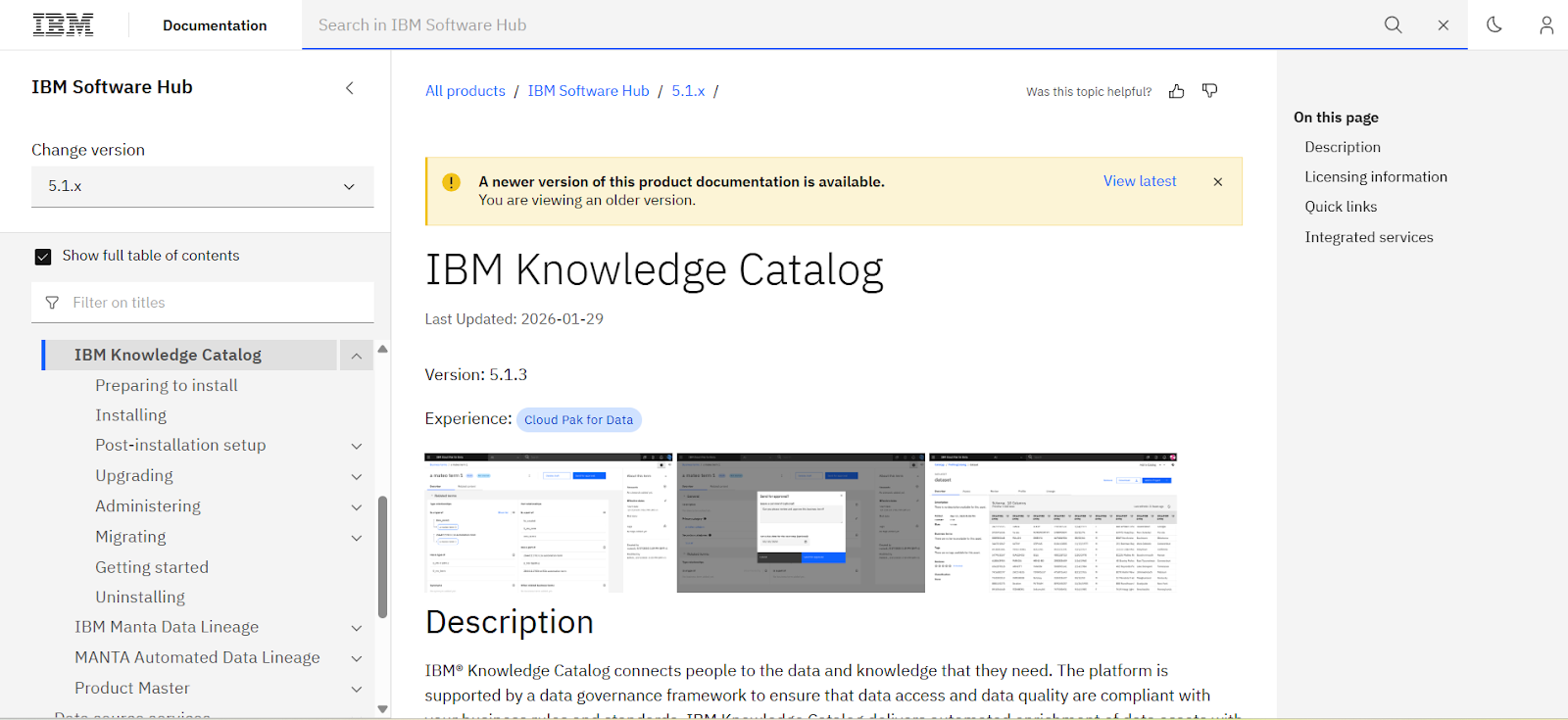Click the Version: 5.1.3 text
Image resolution: width=1568 pixels, height=720 pixels.
(475, 375)
